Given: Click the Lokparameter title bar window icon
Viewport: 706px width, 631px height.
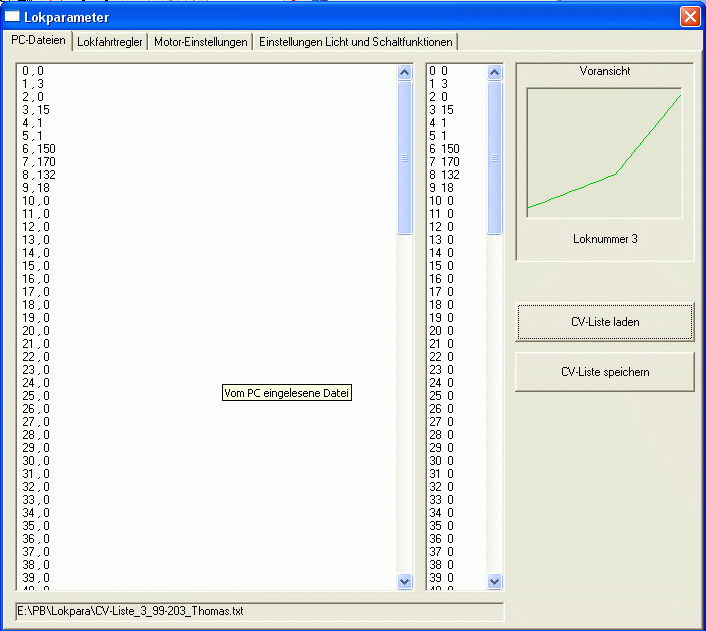Looking at the screenshot, I should [x=14, y=17].
